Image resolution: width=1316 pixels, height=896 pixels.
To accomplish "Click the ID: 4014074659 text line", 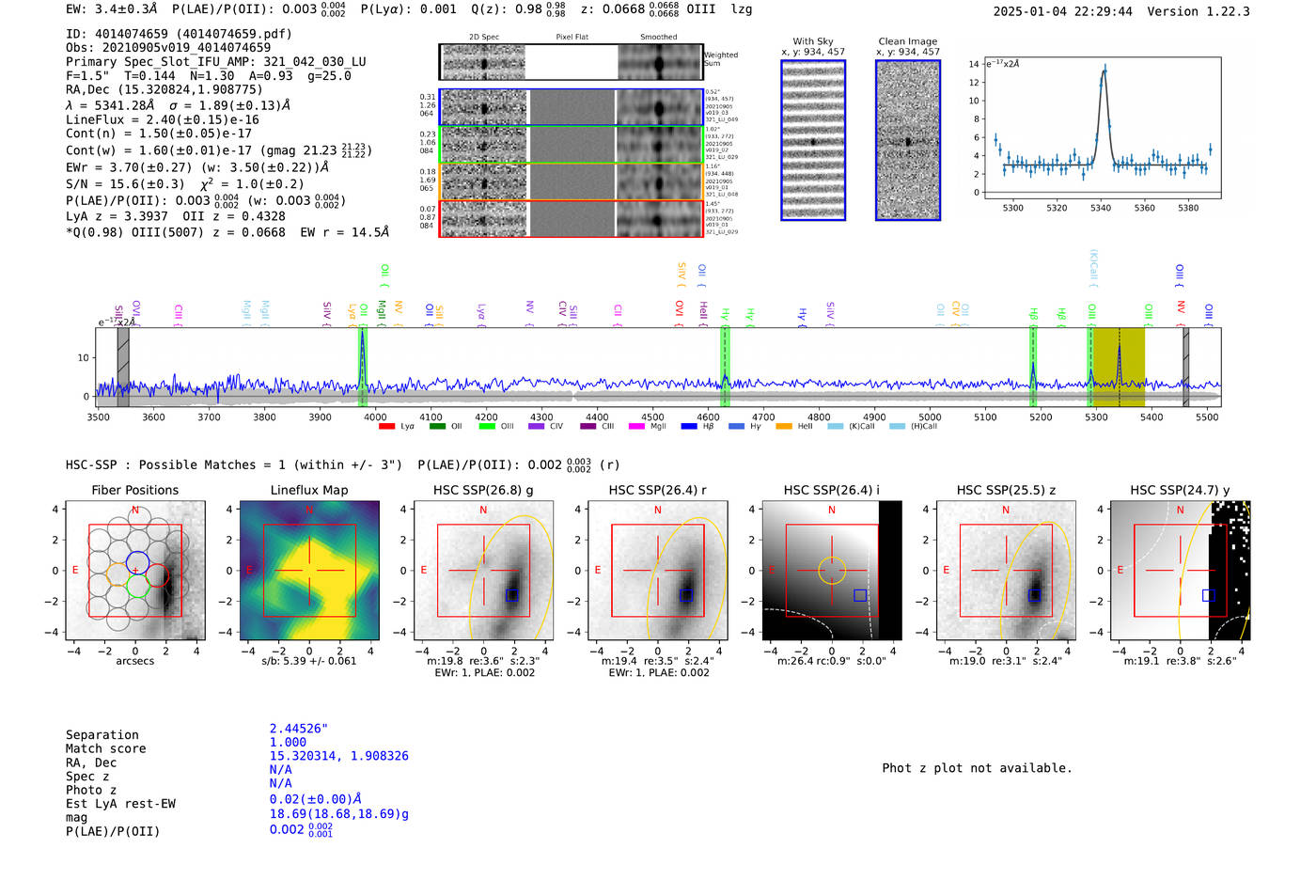I will (x=179, y=34).
